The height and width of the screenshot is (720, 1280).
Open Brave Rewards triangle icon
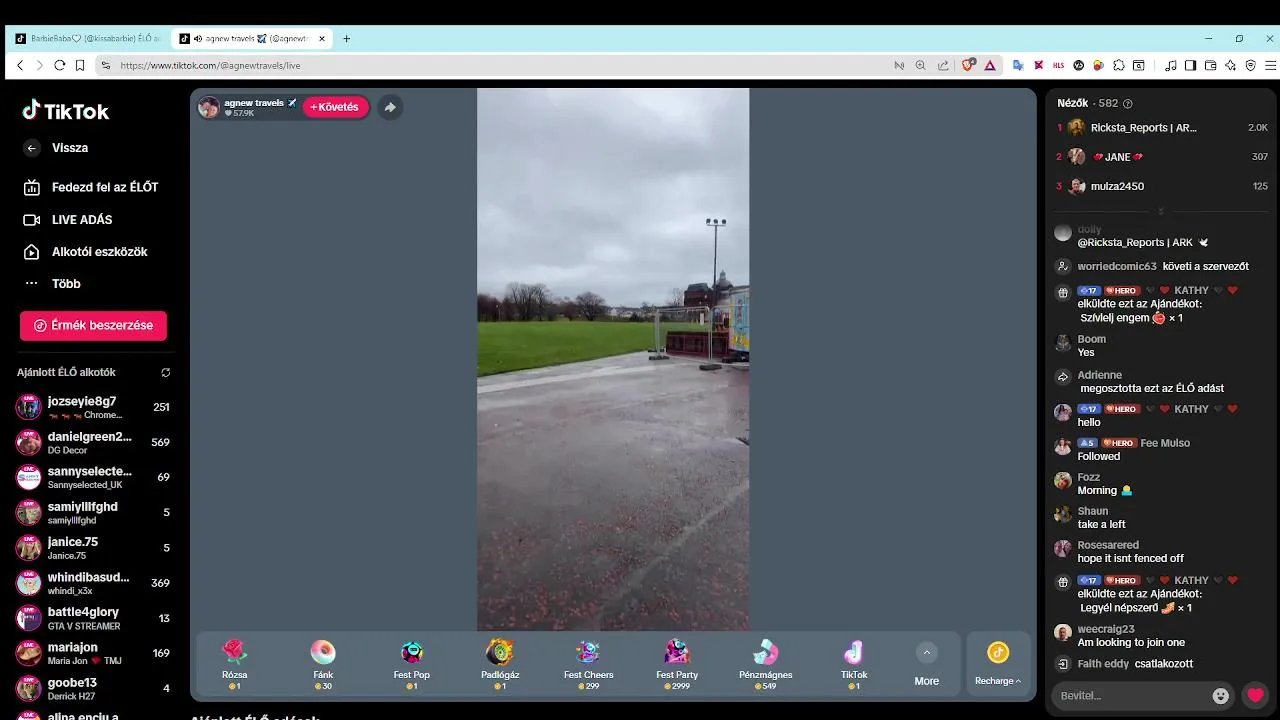990,65
